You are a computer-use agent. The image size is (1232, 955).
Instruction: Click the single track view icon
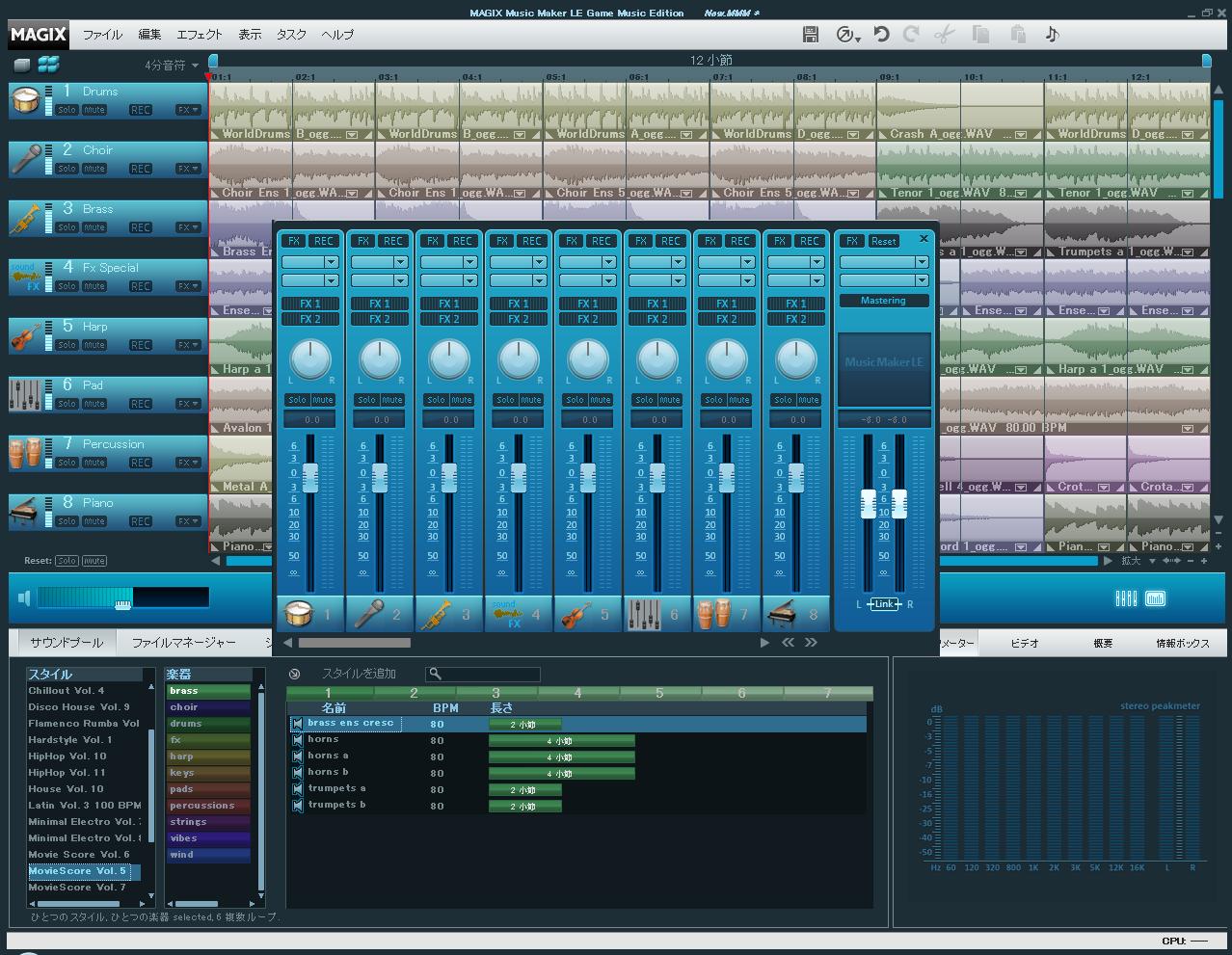pos(22,65)
